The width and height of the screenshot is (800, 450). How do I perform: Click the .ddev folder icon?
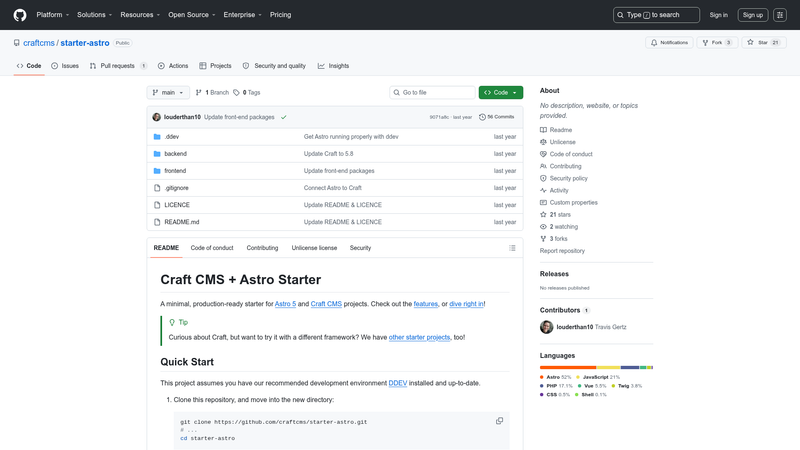coord(157,137)
